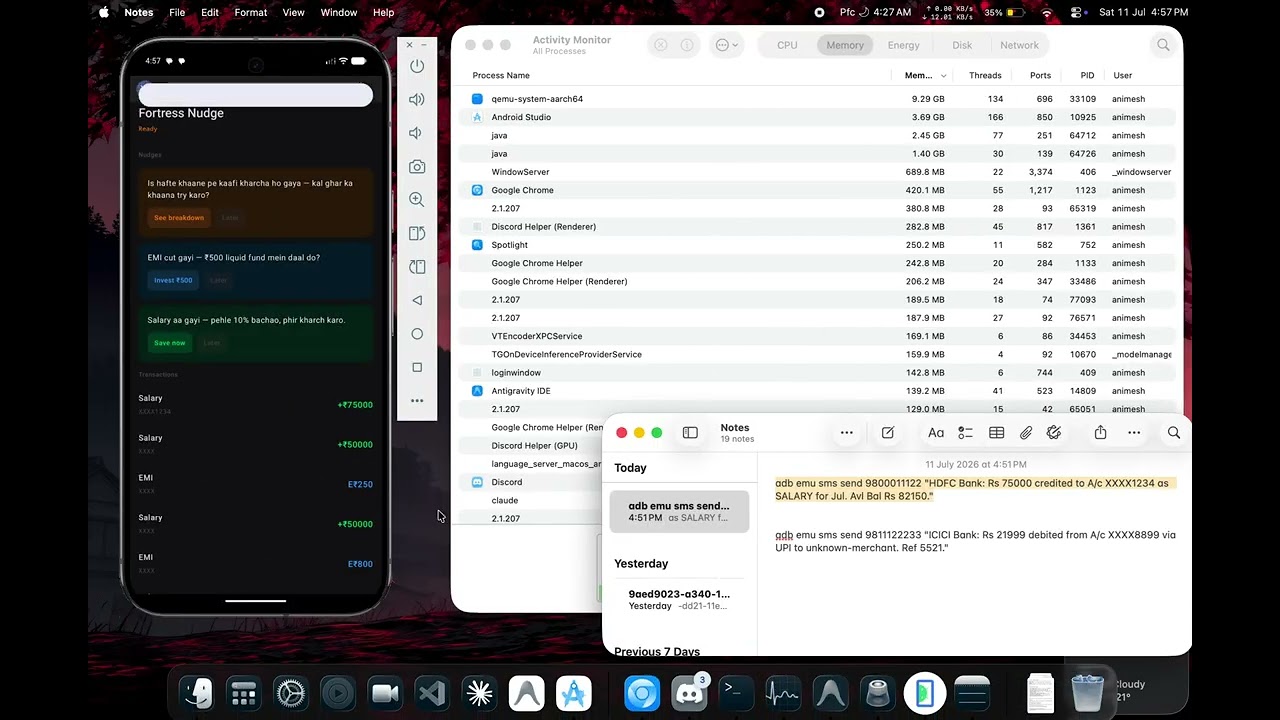The height and width of the screenshot is (720, 1280).
Task: Click the Notes share icon
Action: 1100,433
